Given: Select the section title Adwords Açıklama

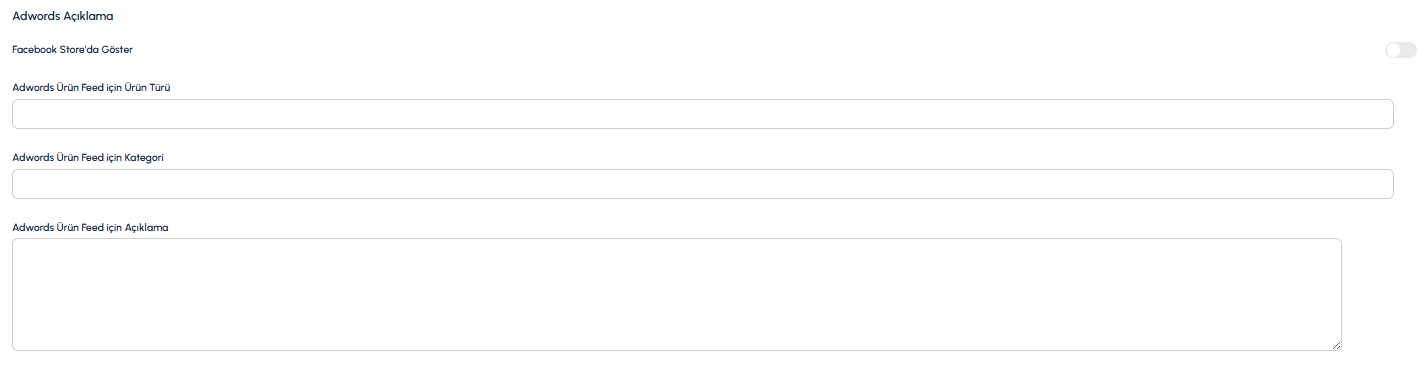Looking at the screenshot, I should pyautogui.click(x=62, y=16).
